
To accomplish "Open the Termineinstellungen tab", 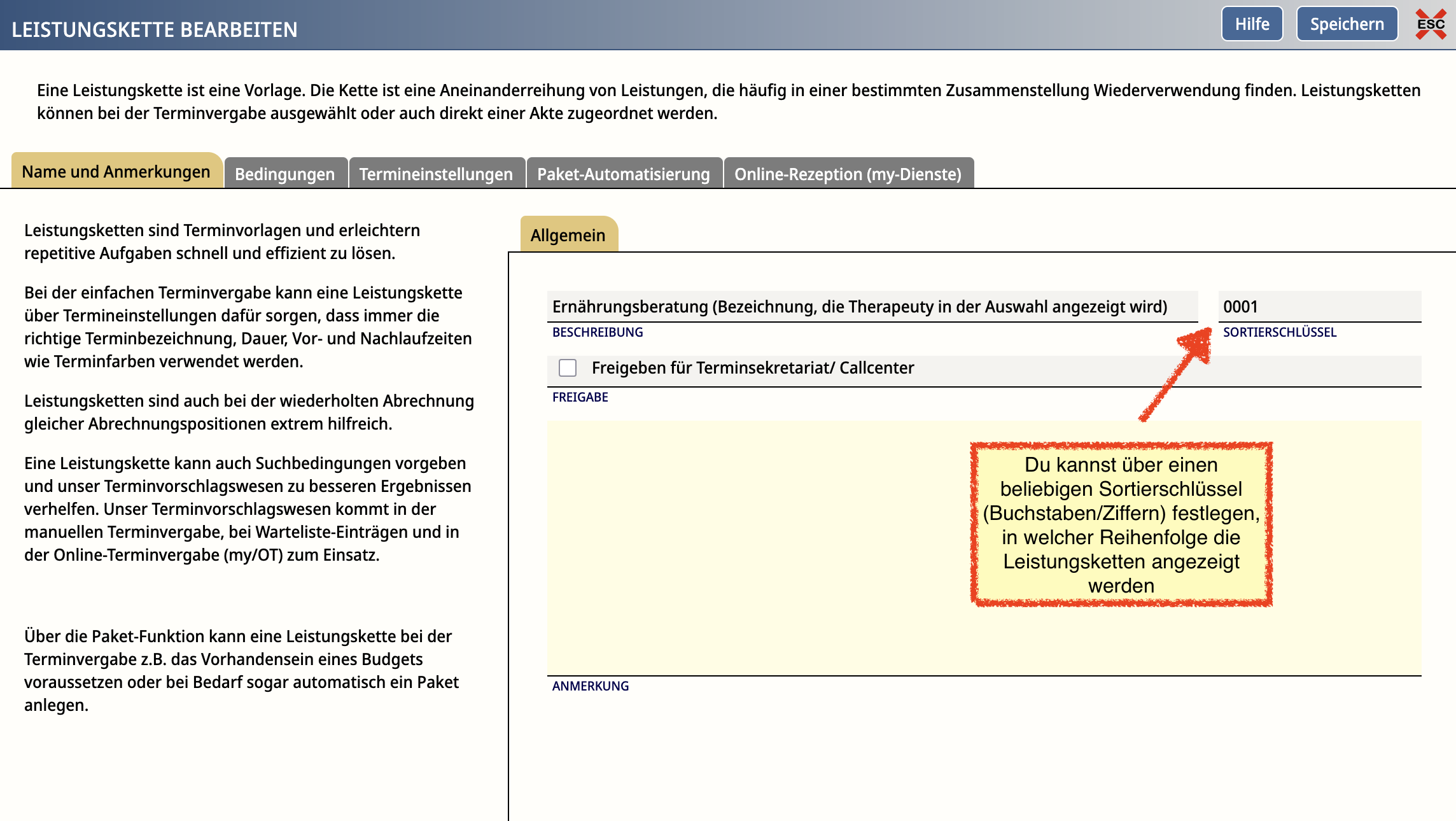I will (x=436, y=174).
